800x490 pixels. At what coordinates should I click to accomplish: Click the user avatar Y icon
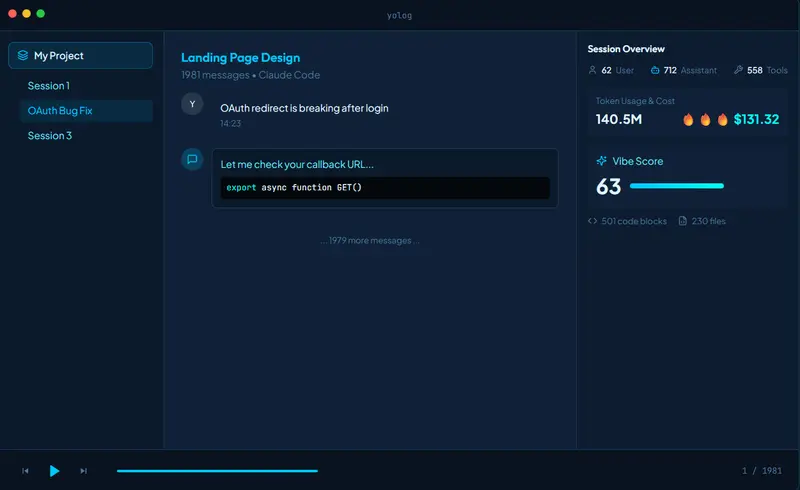[192, 104]
